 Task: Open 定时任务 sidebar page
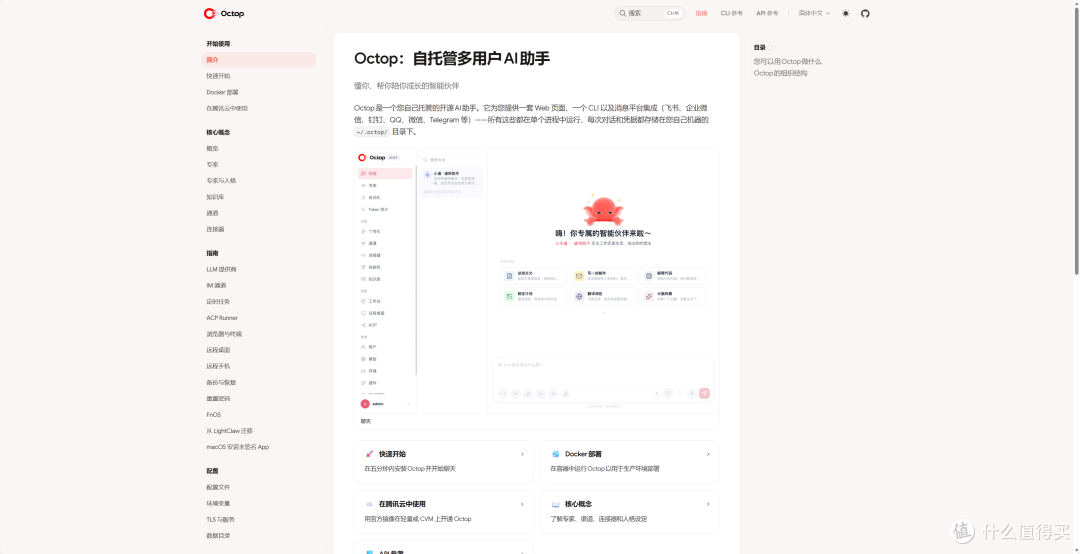tap(218, 302)
